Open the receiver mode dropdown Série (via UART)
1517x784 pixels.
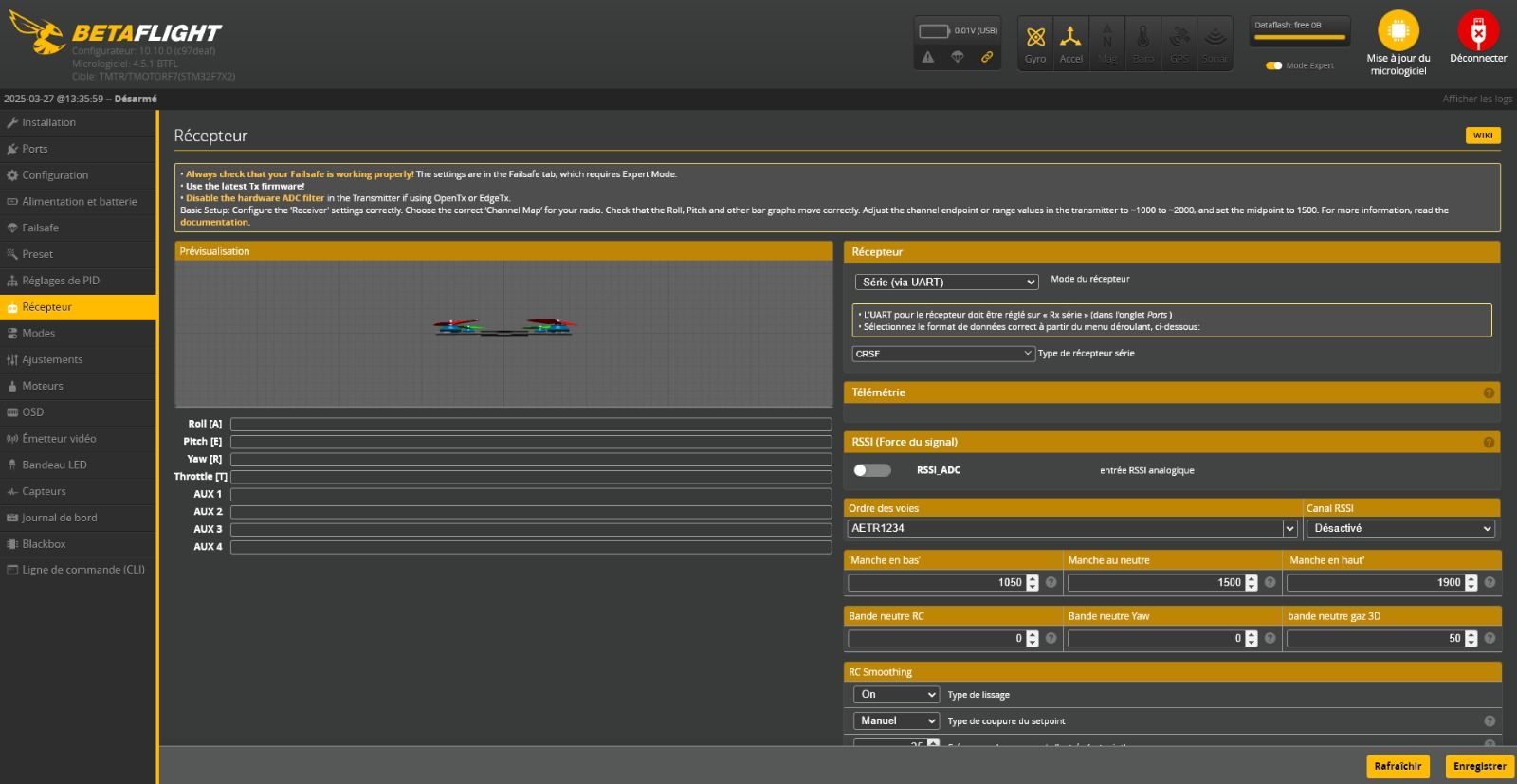click(946, 283)
